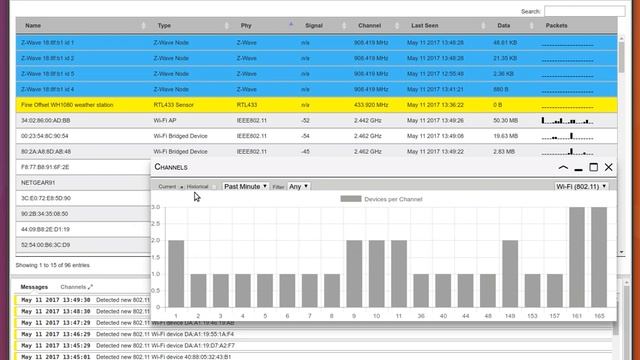Click packets sparkline for 00:23:54:8C:90:54
Image resolution: width=640 pixels, height=360 pixels.
pyautogui.click(x=567, y=136)
